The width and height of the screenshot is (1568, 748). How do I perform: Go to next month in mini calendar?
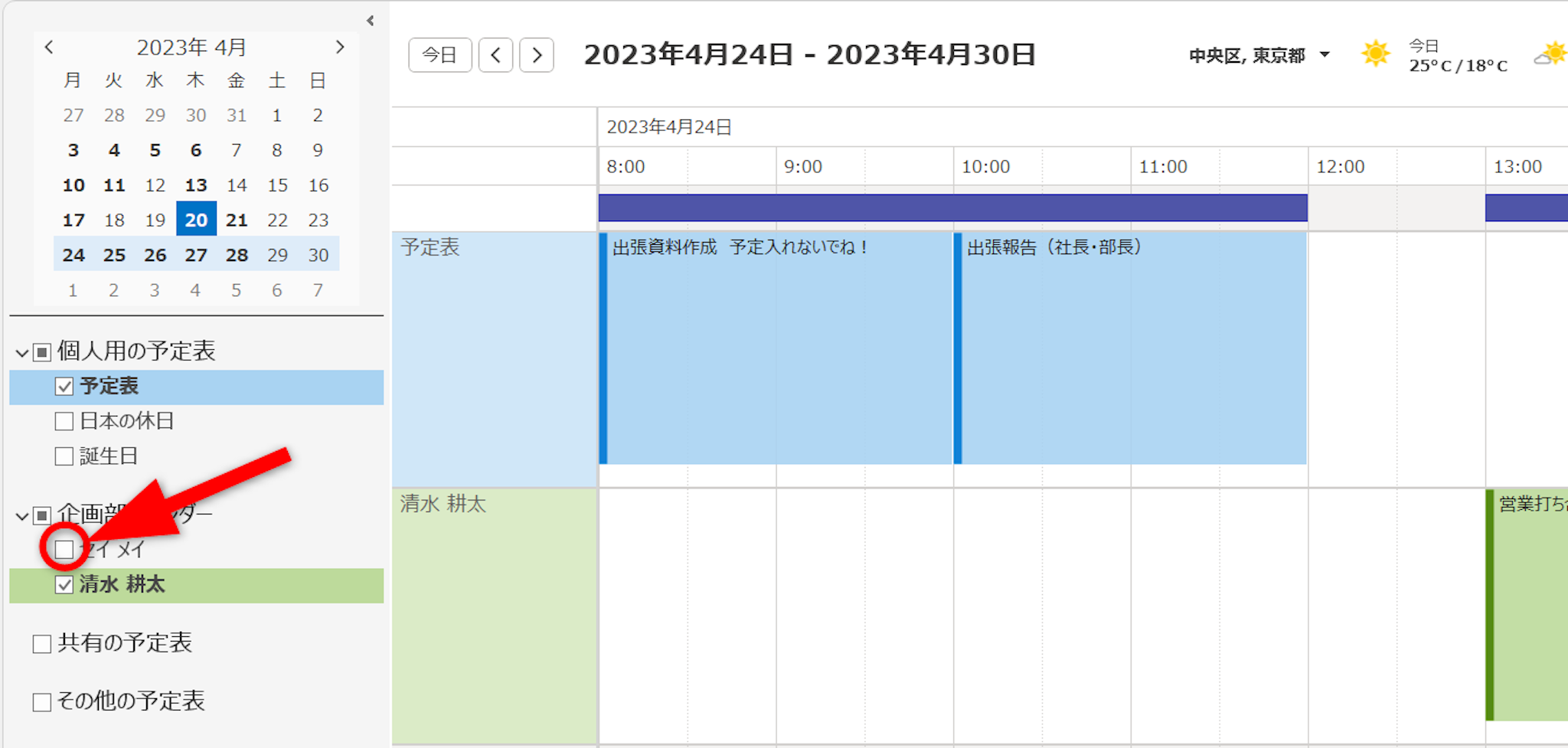coord(340,47)
